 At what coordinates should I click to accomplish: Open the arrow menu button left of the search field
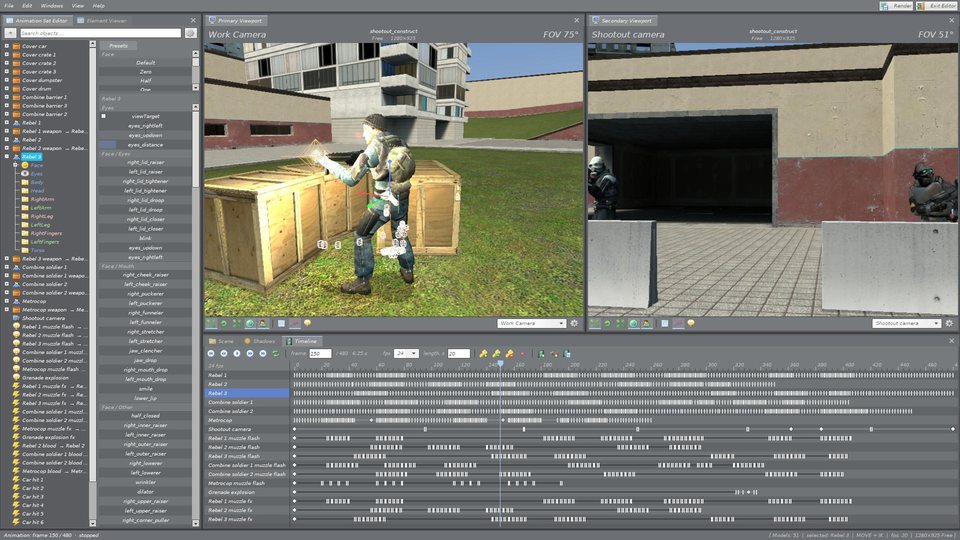(10, 33)
